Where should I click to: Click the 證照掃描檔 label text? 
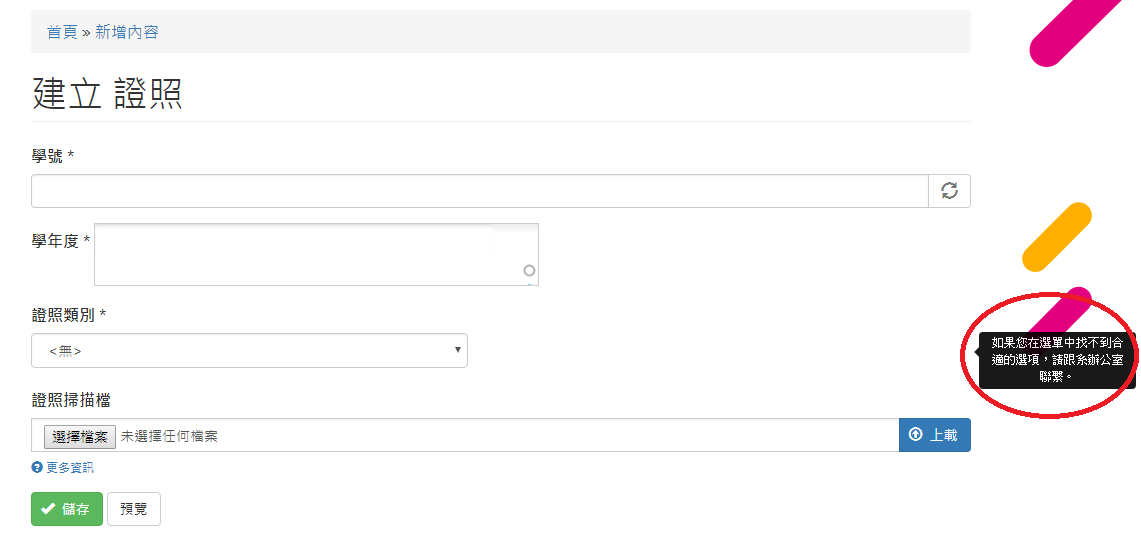click(x=71, y=400)
